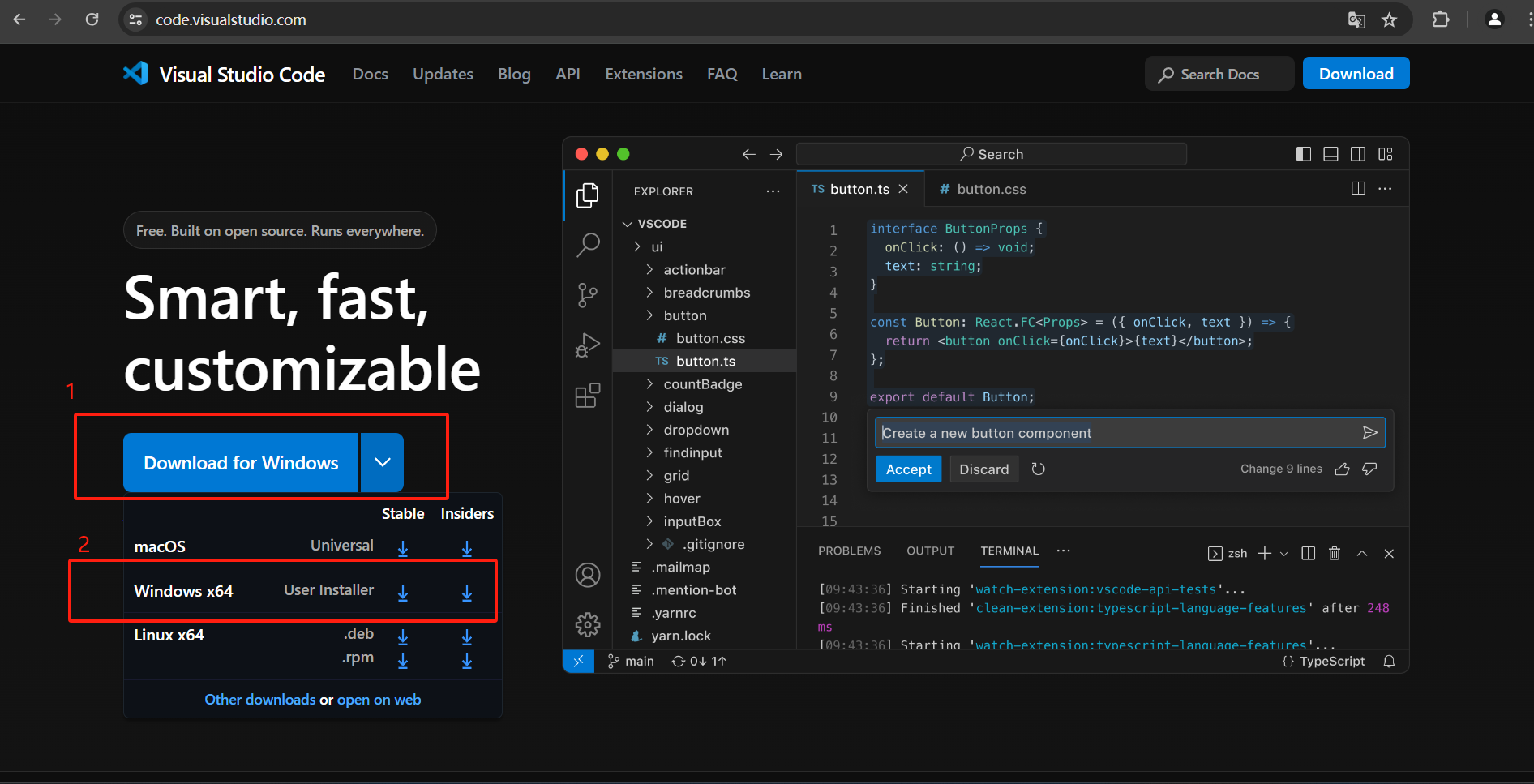Click the remote indicator in status bar
This screenshot has width=1534, height=784.
(579, 662)
